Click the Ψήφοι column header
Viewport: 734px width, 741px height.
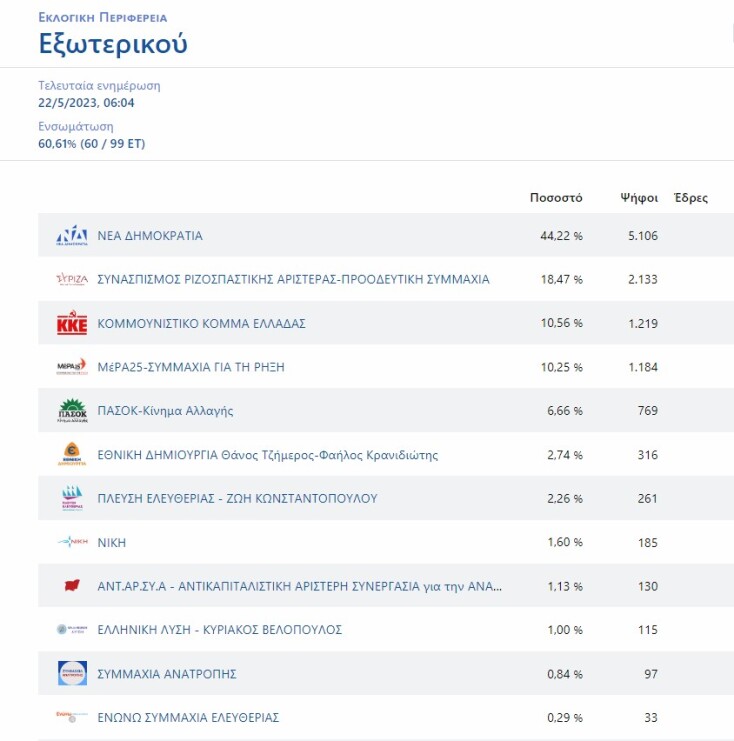[x=639, y=198]
